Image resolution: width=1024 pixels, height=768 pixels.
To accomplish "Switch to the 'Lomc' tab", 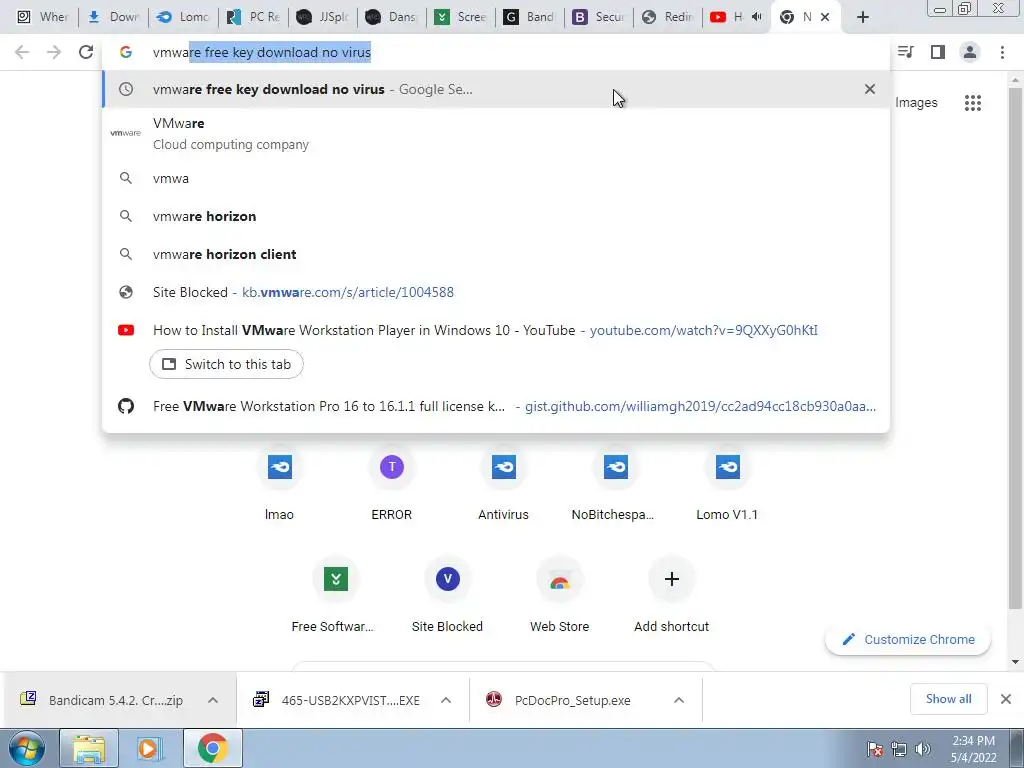I will click(183, 17).
